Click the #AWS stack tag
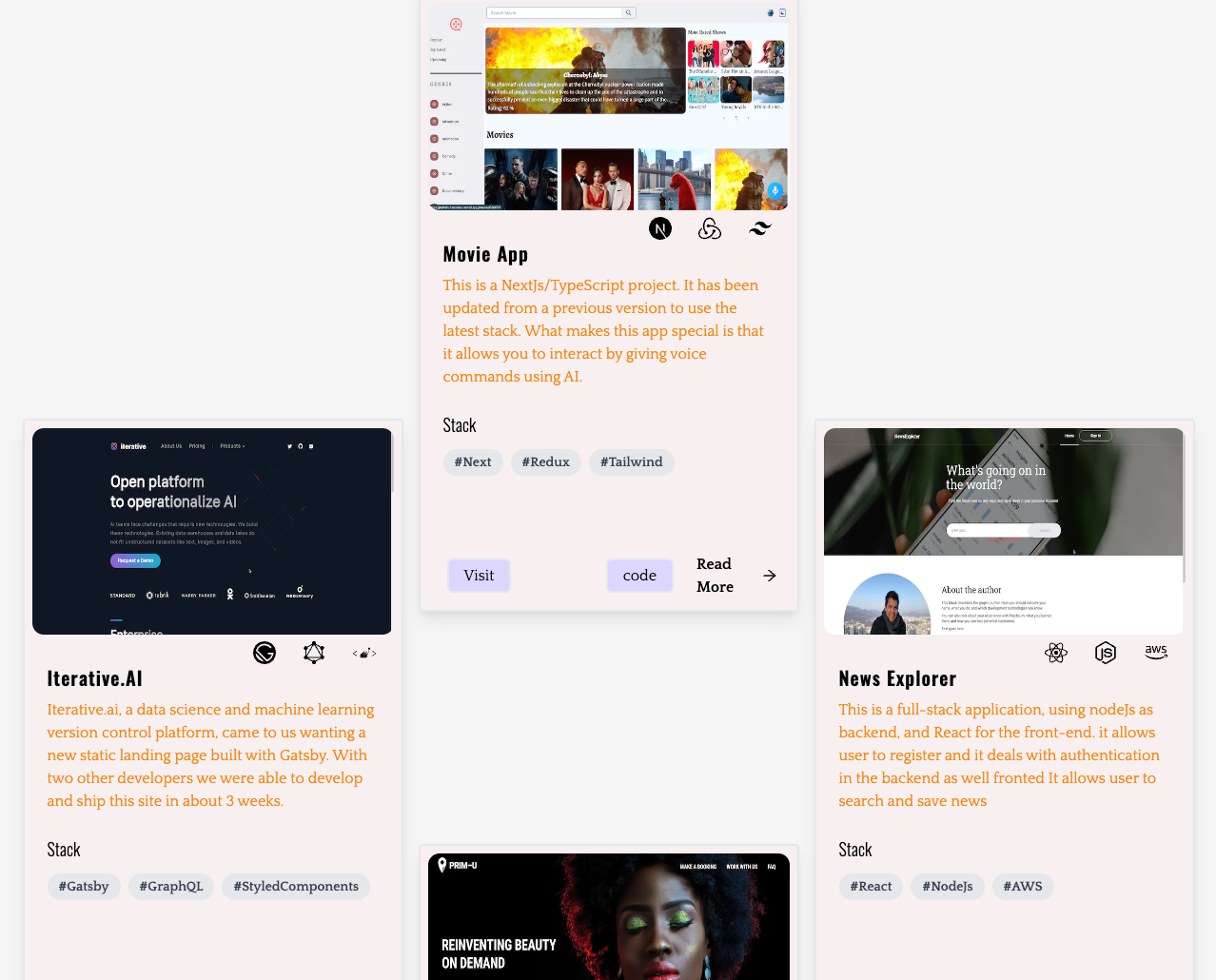 tap(1023, 887)
